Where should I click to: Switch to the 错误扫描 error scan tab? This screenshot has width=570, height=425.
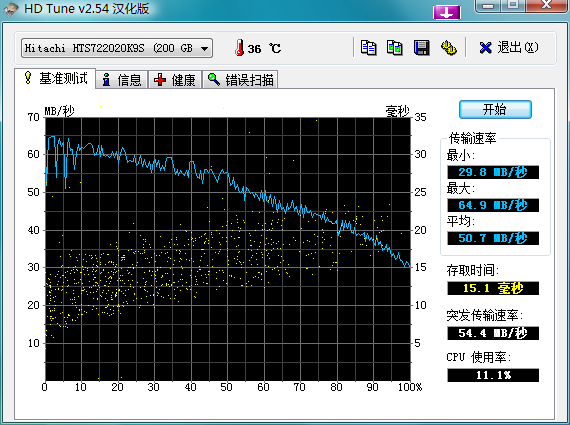(x=240, y=80)
